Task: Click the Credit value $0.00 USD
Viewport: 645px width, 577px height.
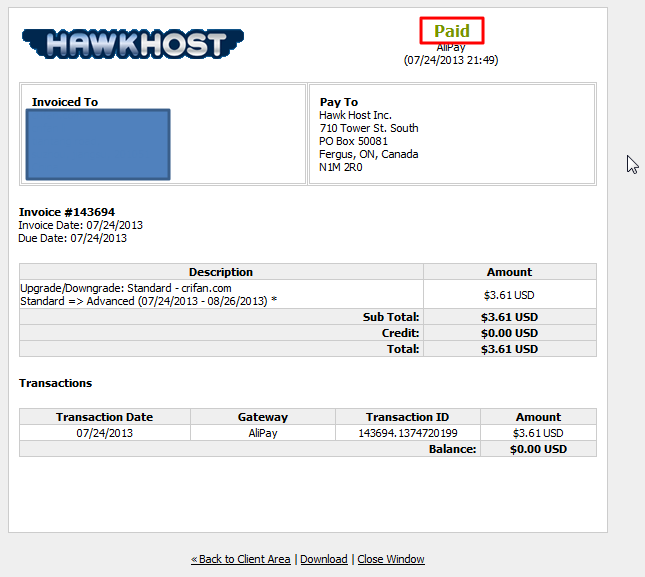Action: (x=510, y=333)
